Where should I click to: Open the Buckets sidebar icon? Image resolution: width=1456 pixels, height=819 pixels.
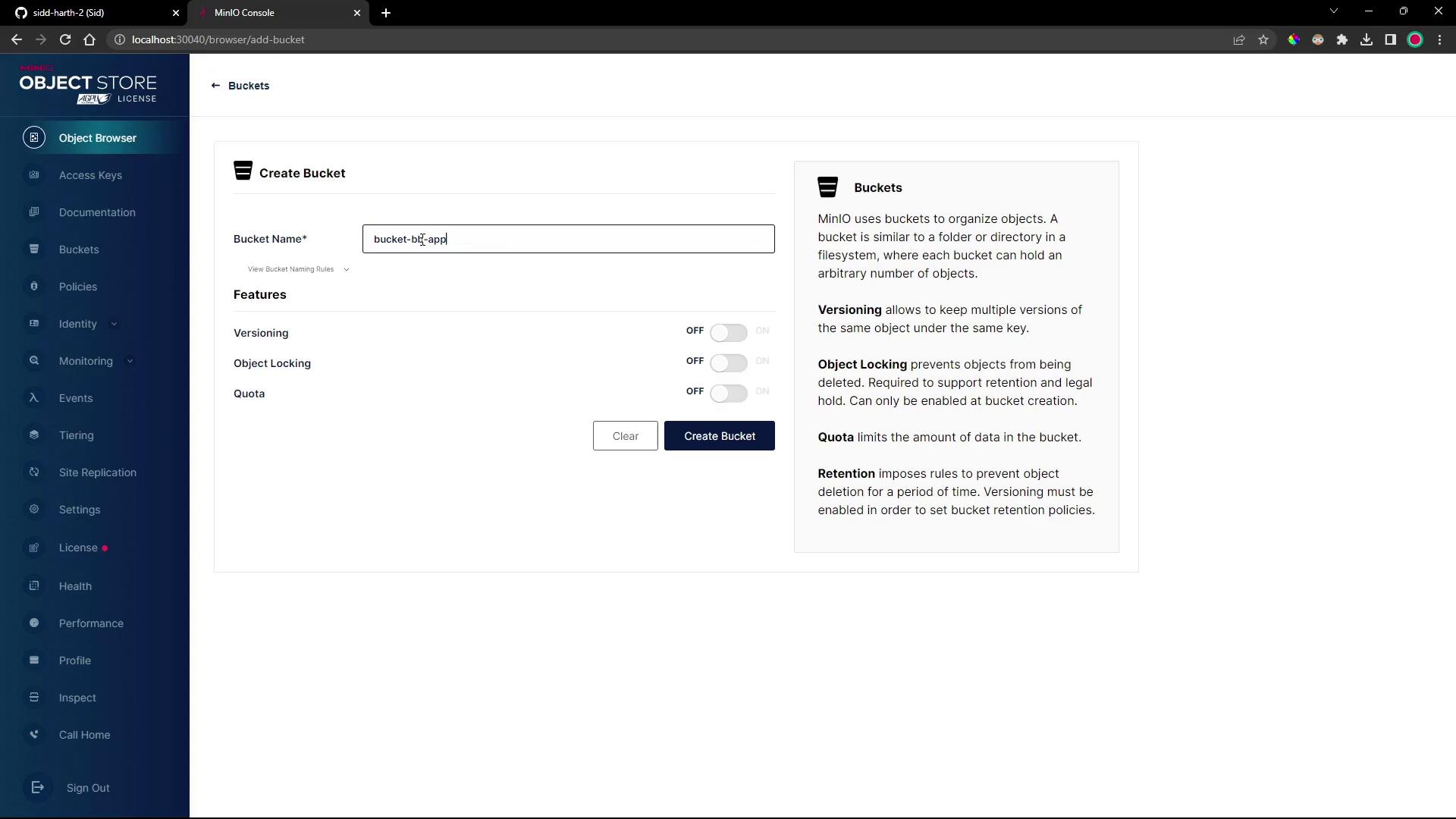pyautogui.click(x=34, y=249)
